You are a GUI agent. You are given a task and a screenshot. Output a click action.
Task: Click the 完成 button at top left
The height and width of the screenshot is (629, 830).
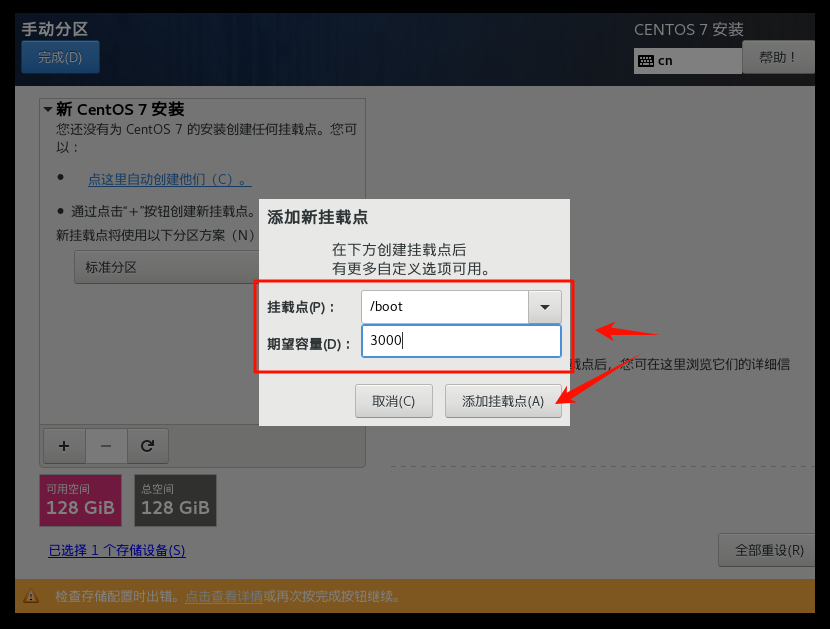59,57
